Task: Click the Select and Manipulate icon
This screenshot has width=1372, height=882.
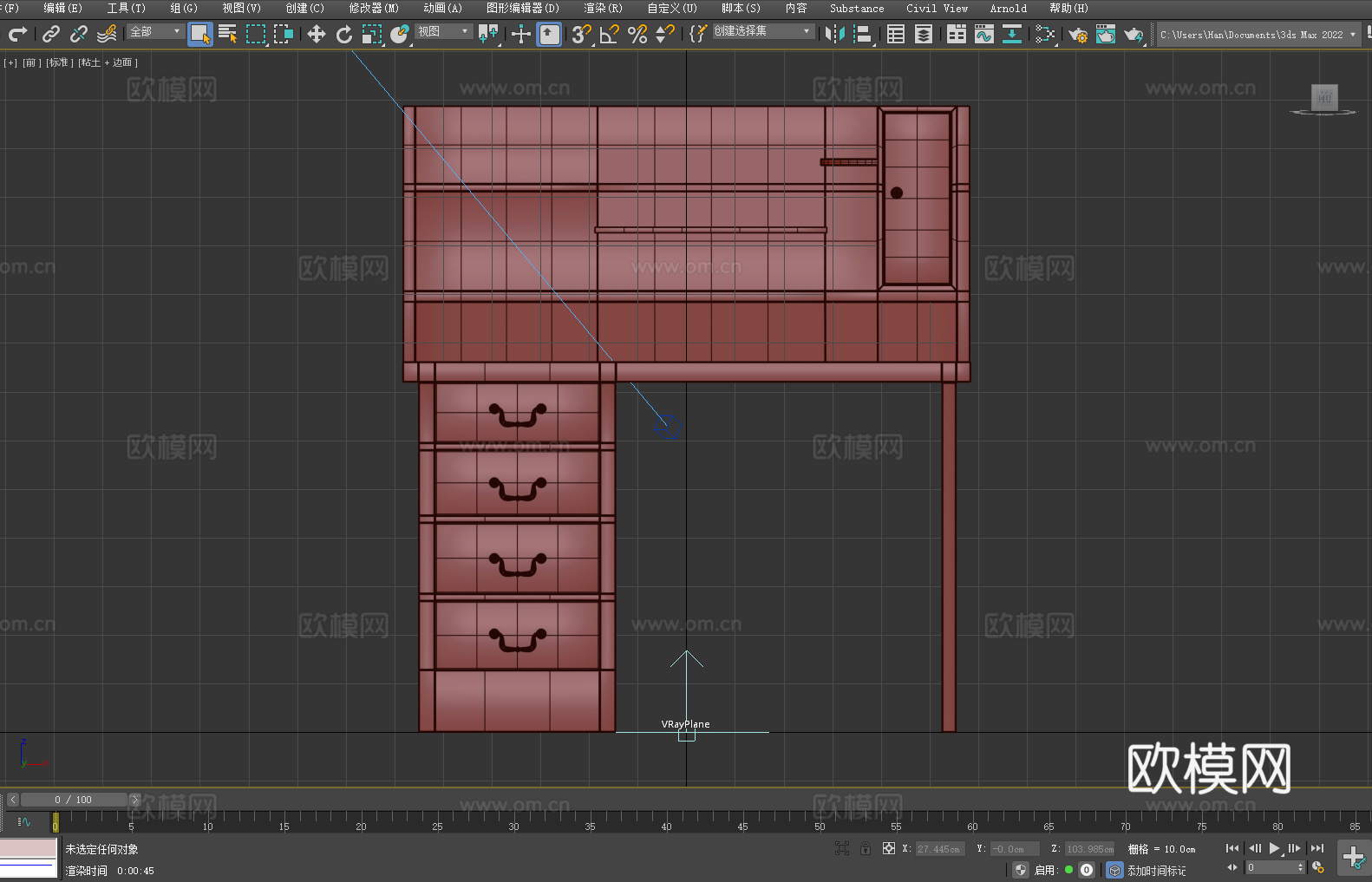Action: [x=521, y=34]
